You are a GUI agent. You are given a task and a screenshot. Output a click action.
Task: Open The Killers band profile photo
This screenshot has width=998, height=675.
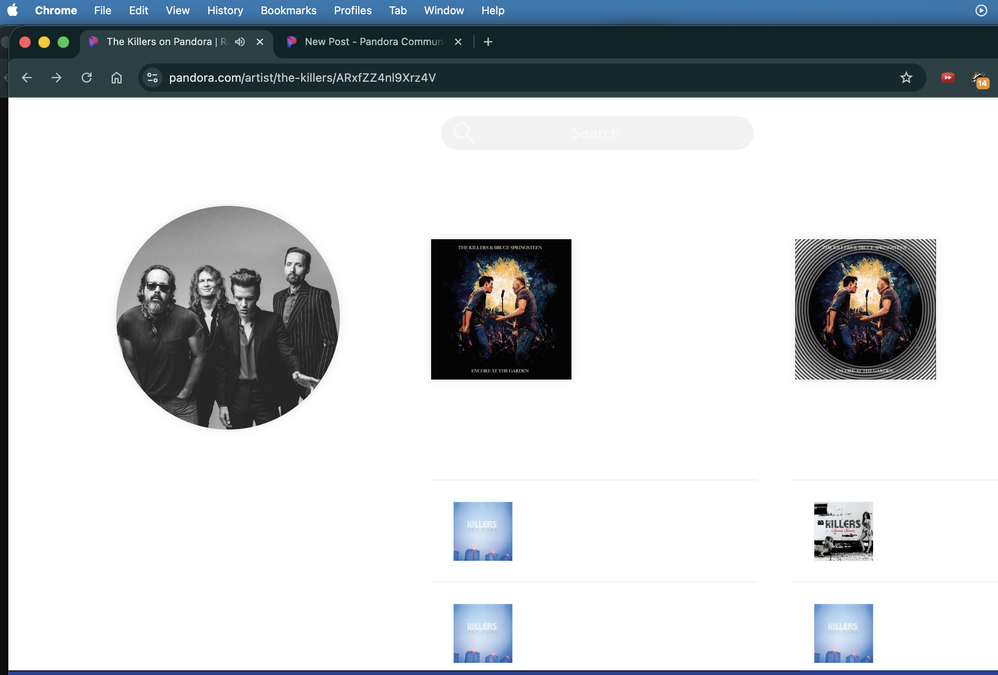pyautogui.click(x=228, y=317)
